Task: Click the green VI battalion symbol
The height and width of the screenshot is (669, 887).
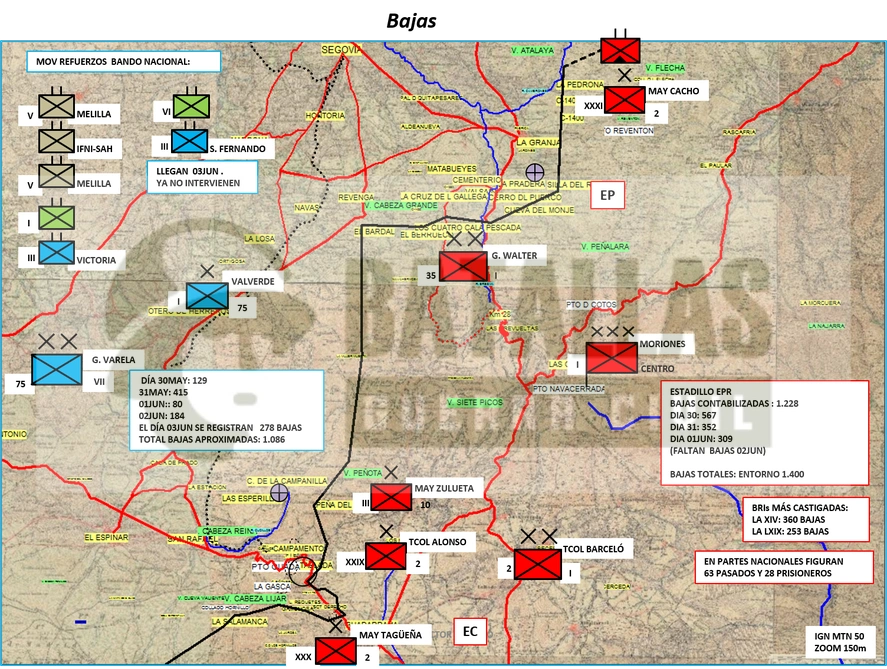Action: [191, 106]
